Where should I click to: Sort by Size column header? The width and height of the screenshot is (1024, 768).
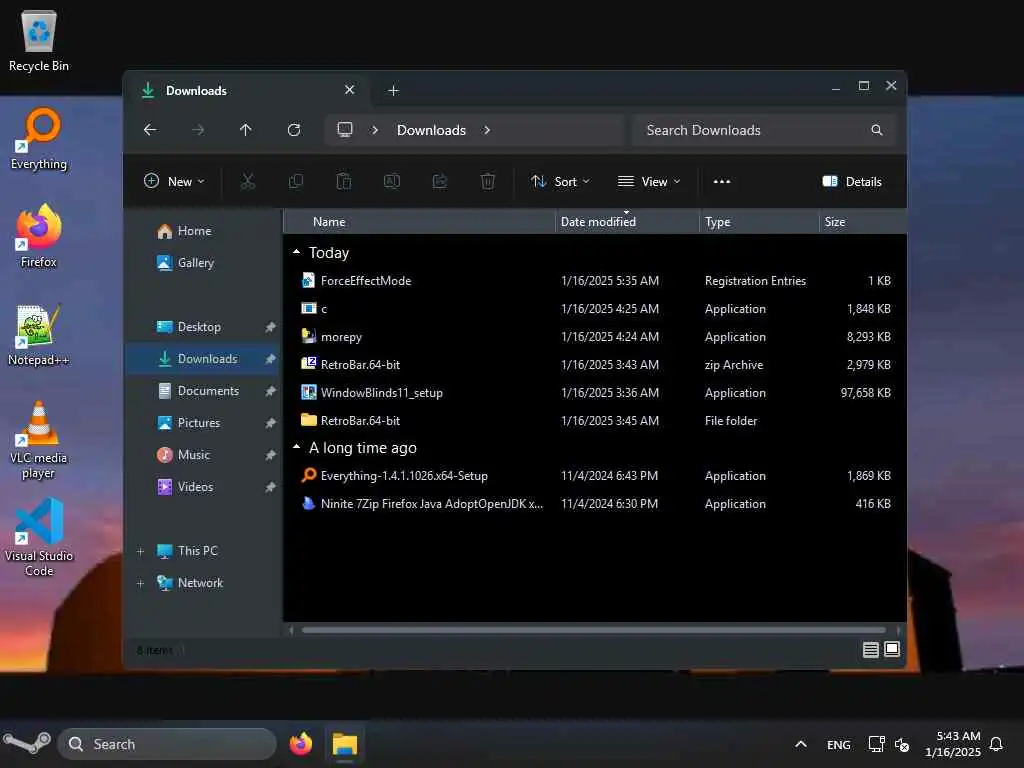pos(862,222)
